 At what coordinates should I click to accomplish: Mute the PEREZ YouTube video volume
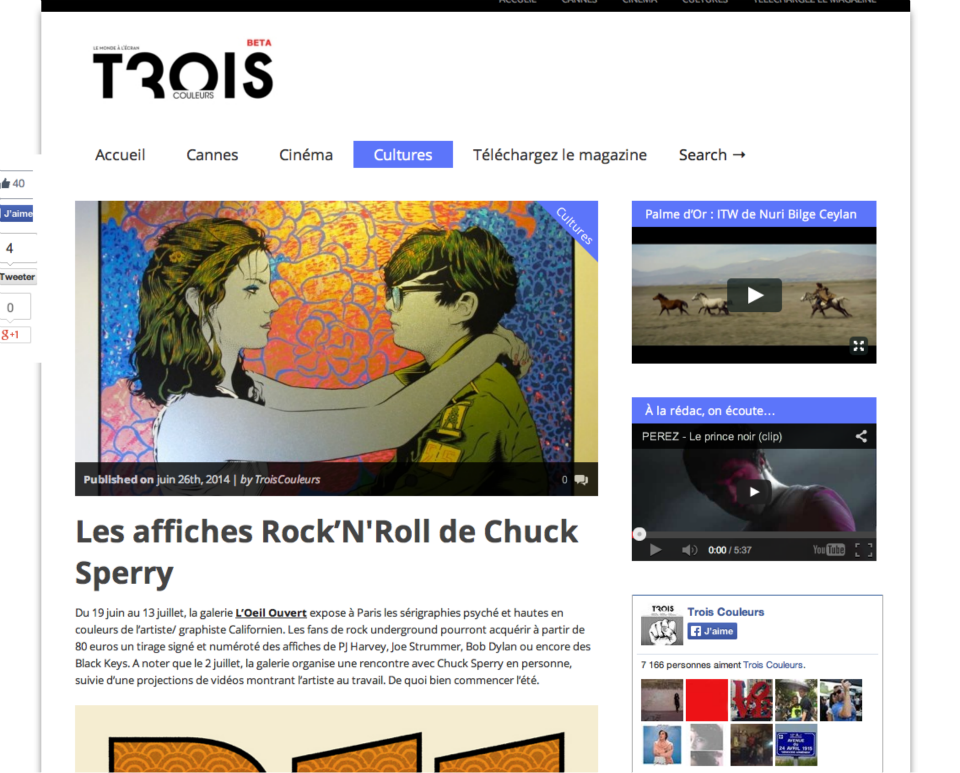tap(689, 550)
